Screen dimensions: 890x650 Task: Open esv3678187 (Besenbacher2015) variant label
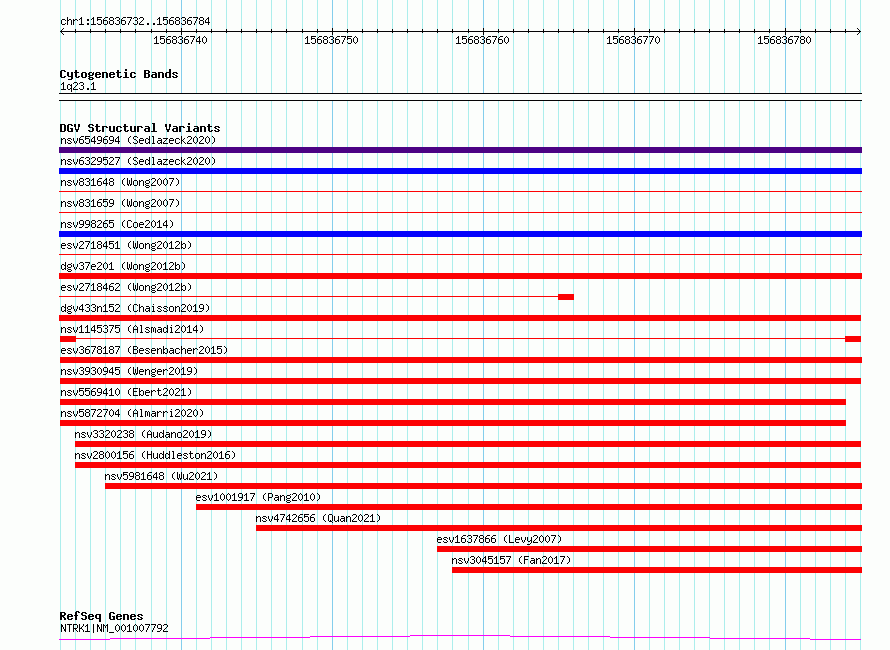(x=144, y=350)
